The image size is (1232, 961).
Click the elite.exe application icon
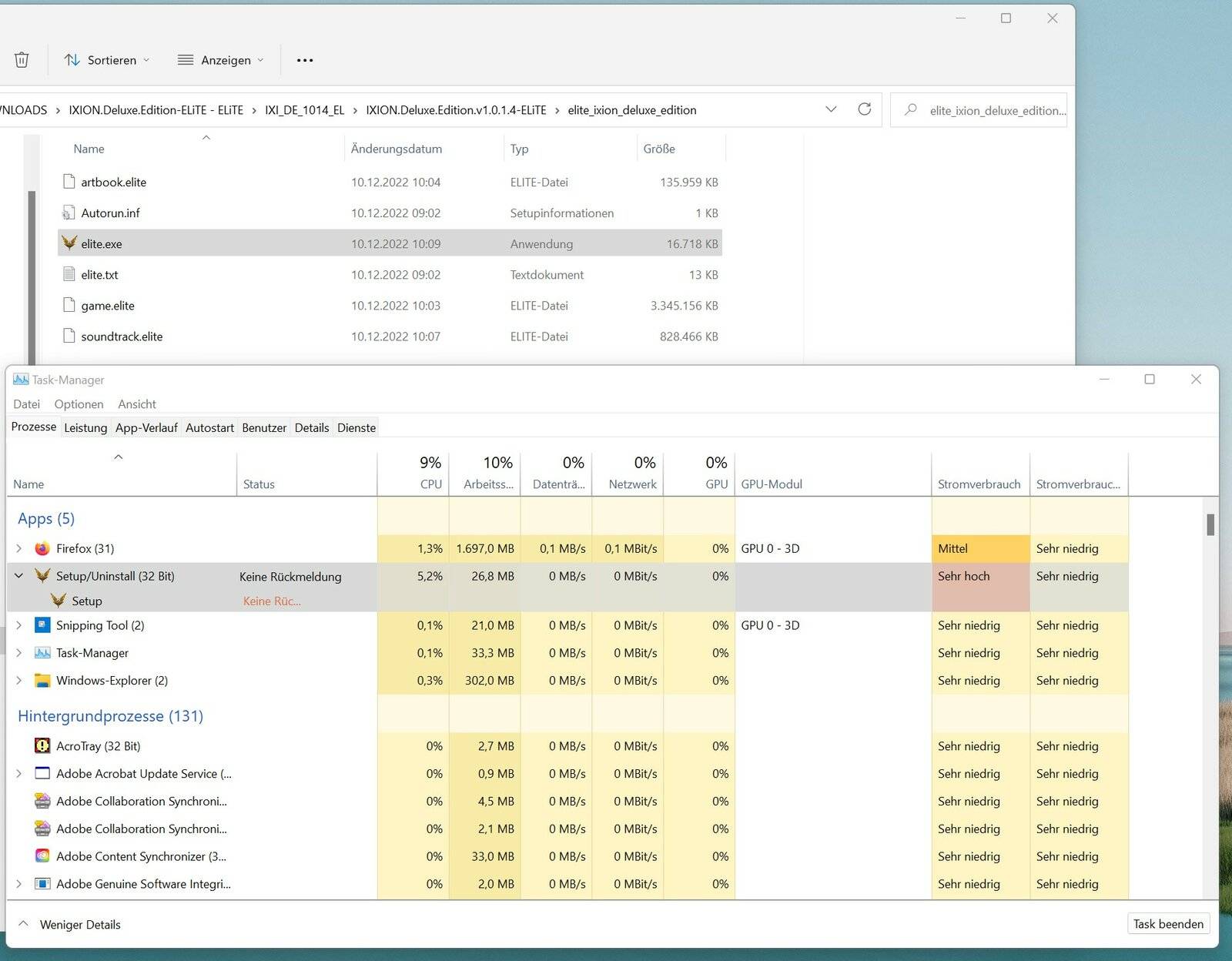click(69, 243)
